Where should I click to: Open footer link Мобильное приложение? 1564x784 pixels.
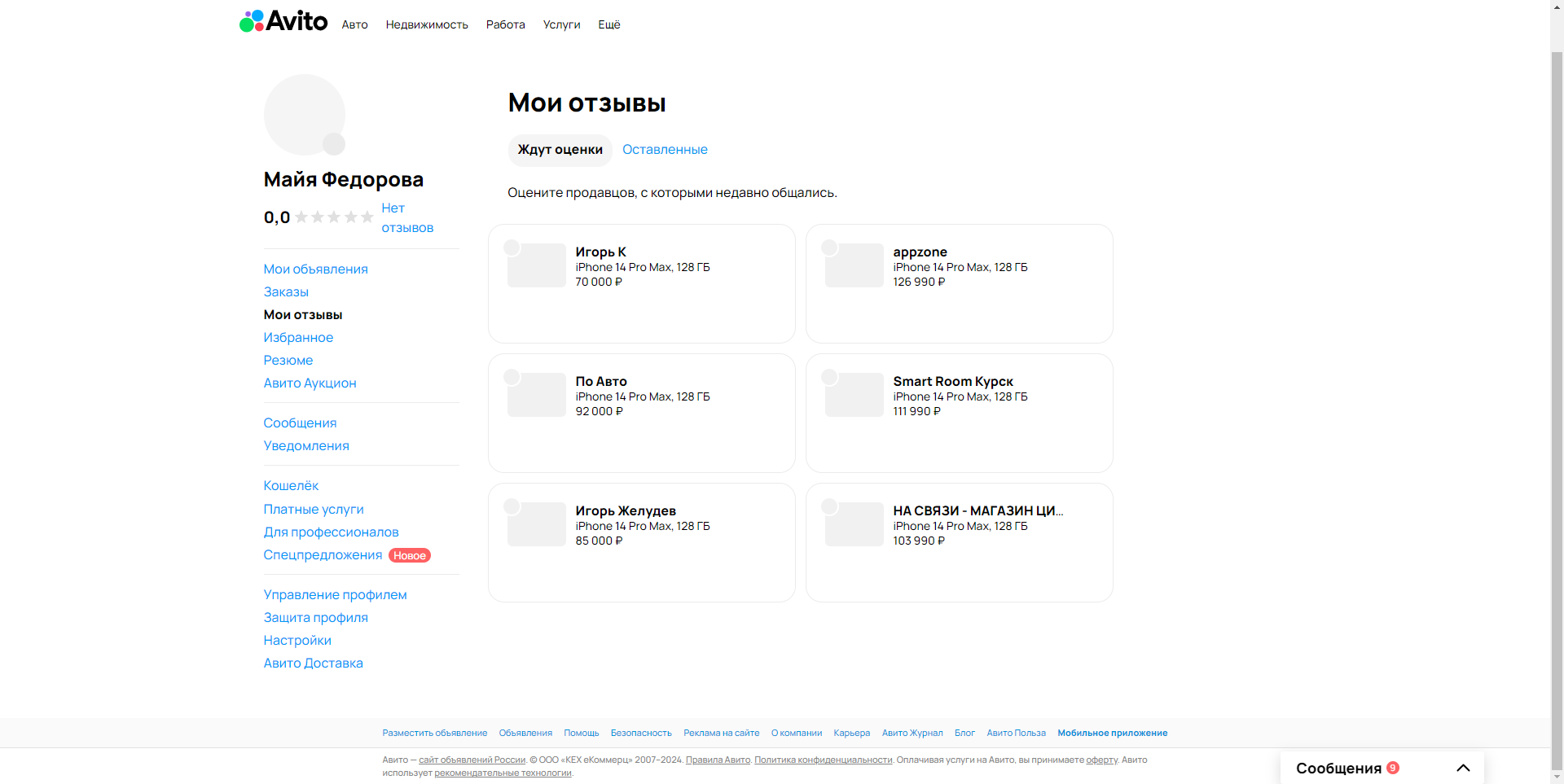pyautogui.click(x=1113, y=734)
